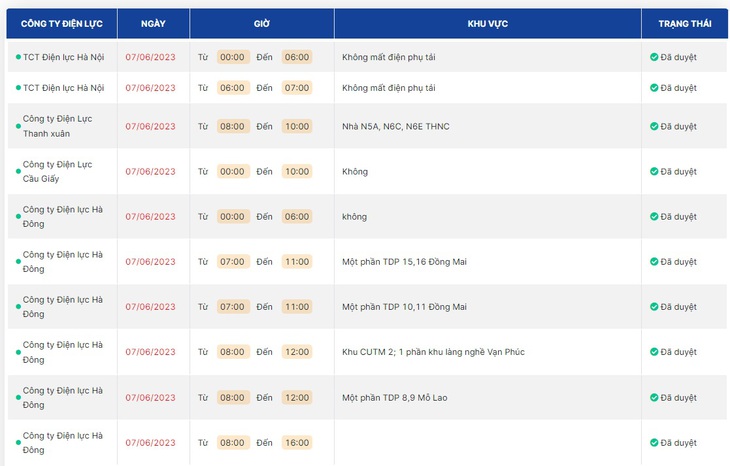Click green status dot beside Công ty Điện Lực Thanh xuân
730x466 pixels.
(18, 126)
